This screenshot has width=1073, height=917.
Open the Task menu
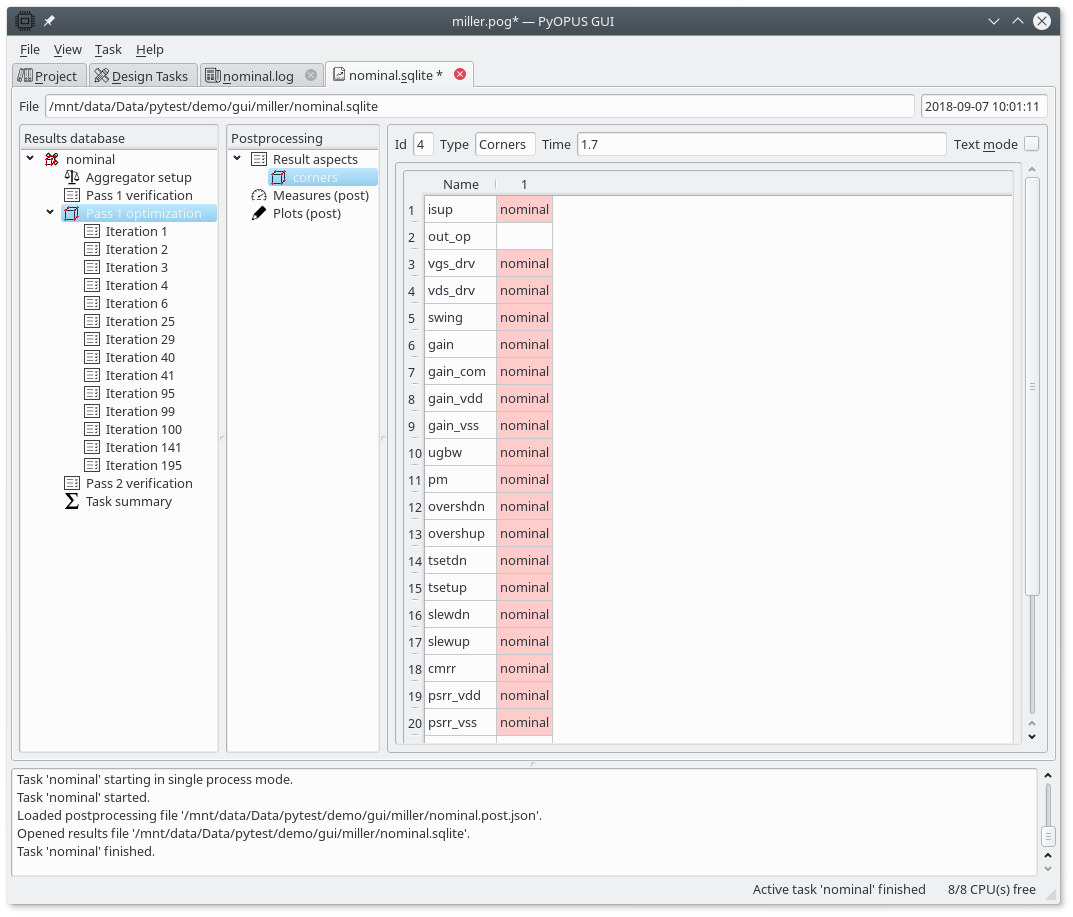pos(108,49)
